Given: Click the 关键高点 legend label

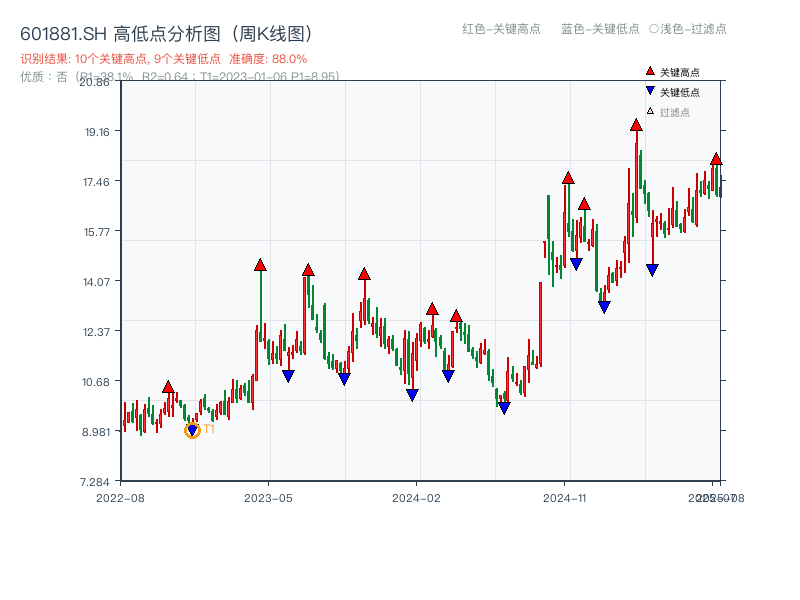Looking at the screenshot, I should point(680,72).
